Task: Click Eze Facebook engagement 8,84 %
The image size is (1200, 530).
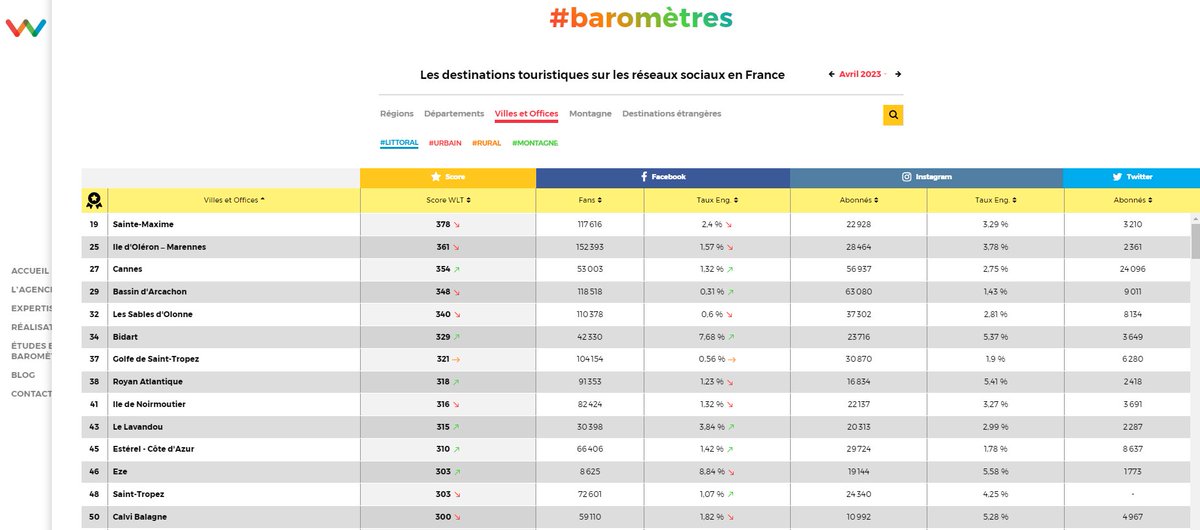Action: point(711,471)
